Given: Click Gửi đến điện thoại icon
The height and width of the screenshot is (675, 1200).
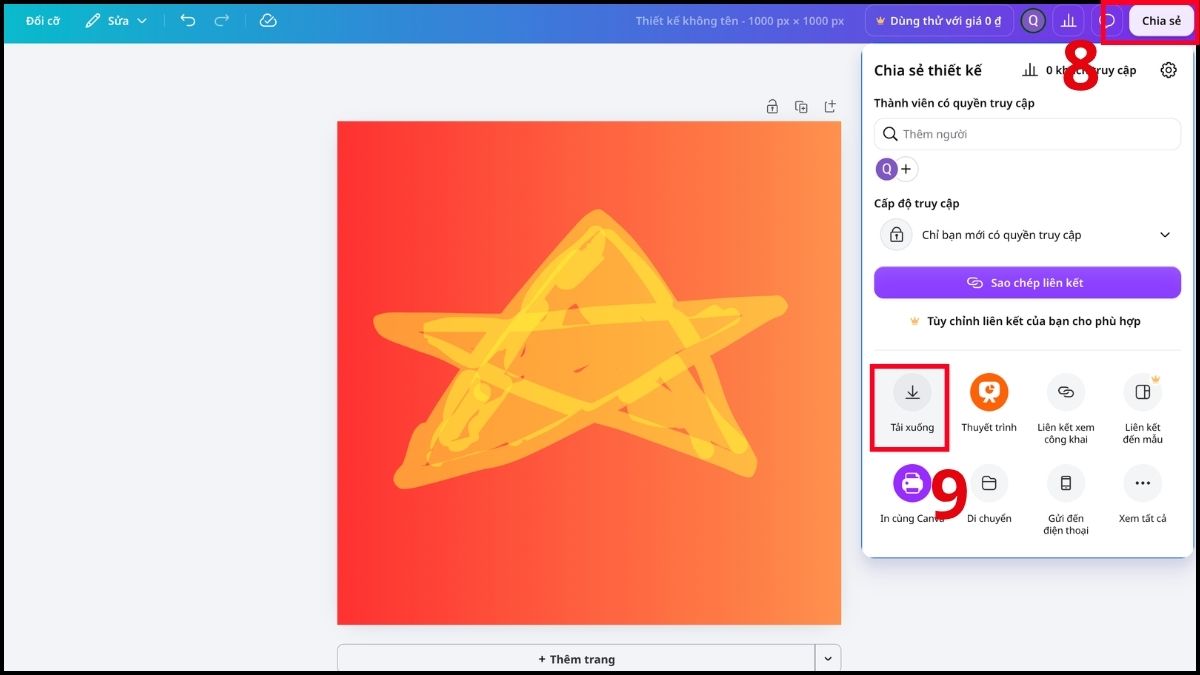Looking at the screenshot, I should 1066,483.
